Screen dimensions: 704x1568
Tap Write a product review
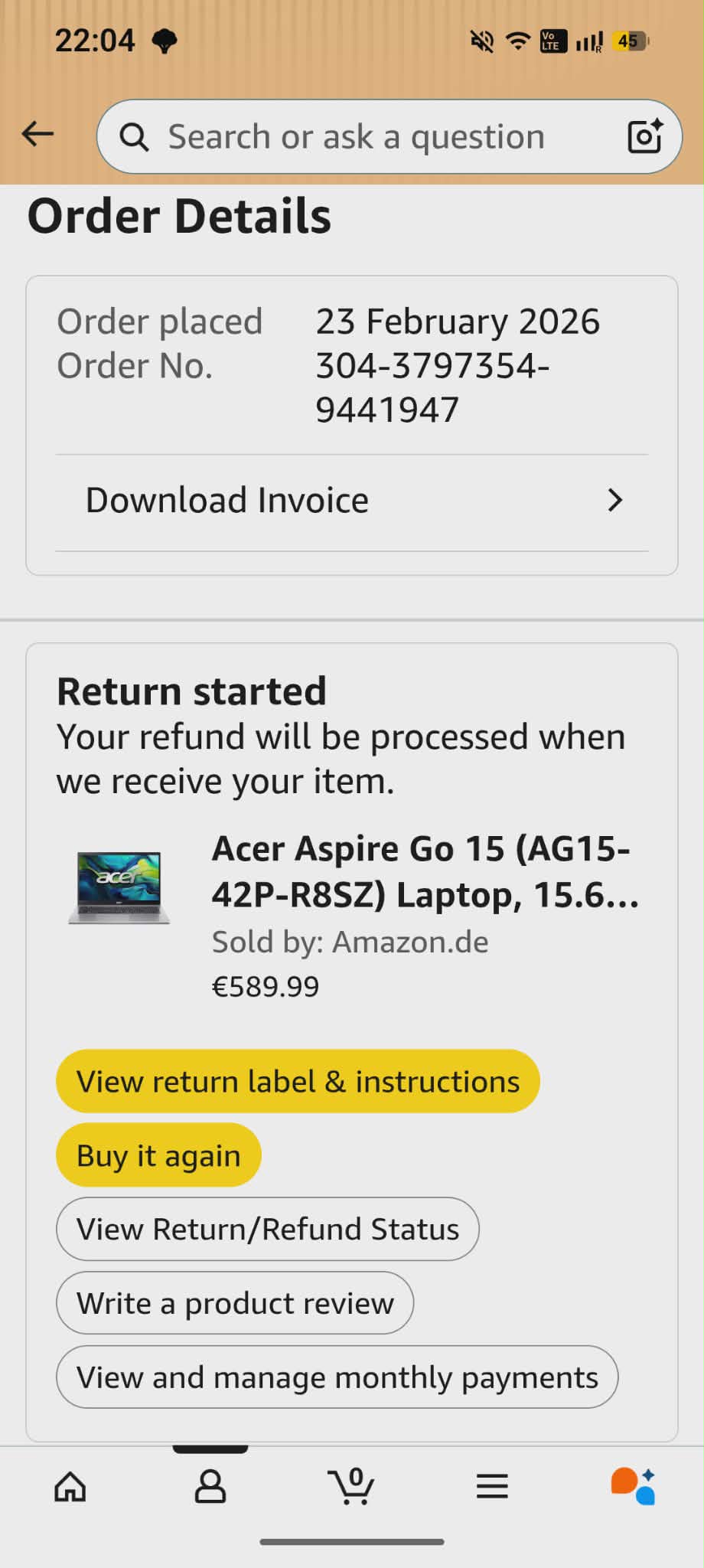tap(235, 1303)
